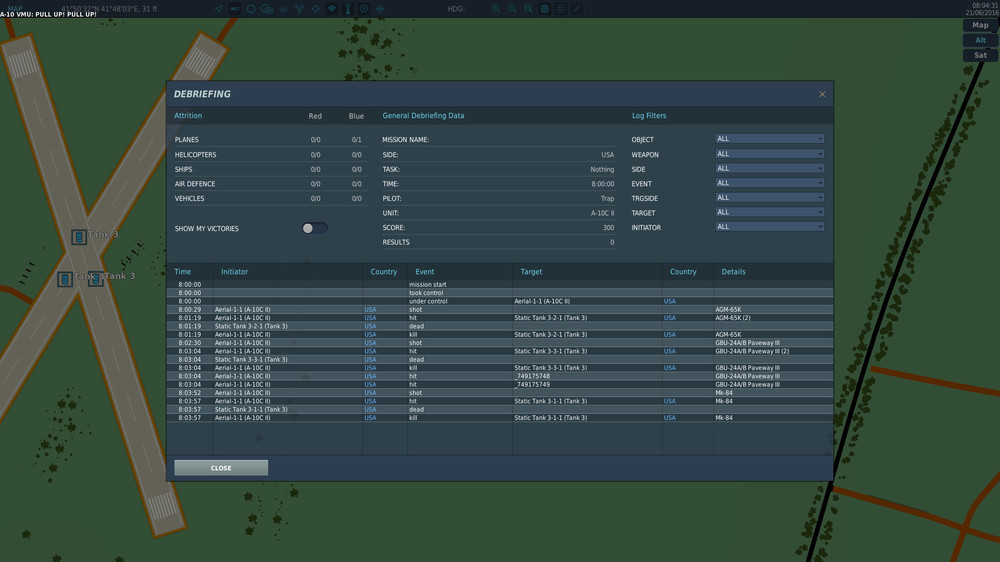Click the General Debriefing Data heading
The width and height of the screenshot is (1000, 562).
[423, 116]
